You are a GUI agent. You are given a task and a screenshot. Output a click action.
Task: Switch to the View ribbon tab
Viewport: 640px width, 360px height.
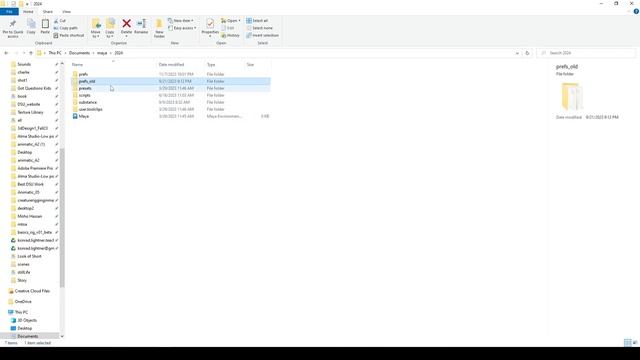click(66, 12)
